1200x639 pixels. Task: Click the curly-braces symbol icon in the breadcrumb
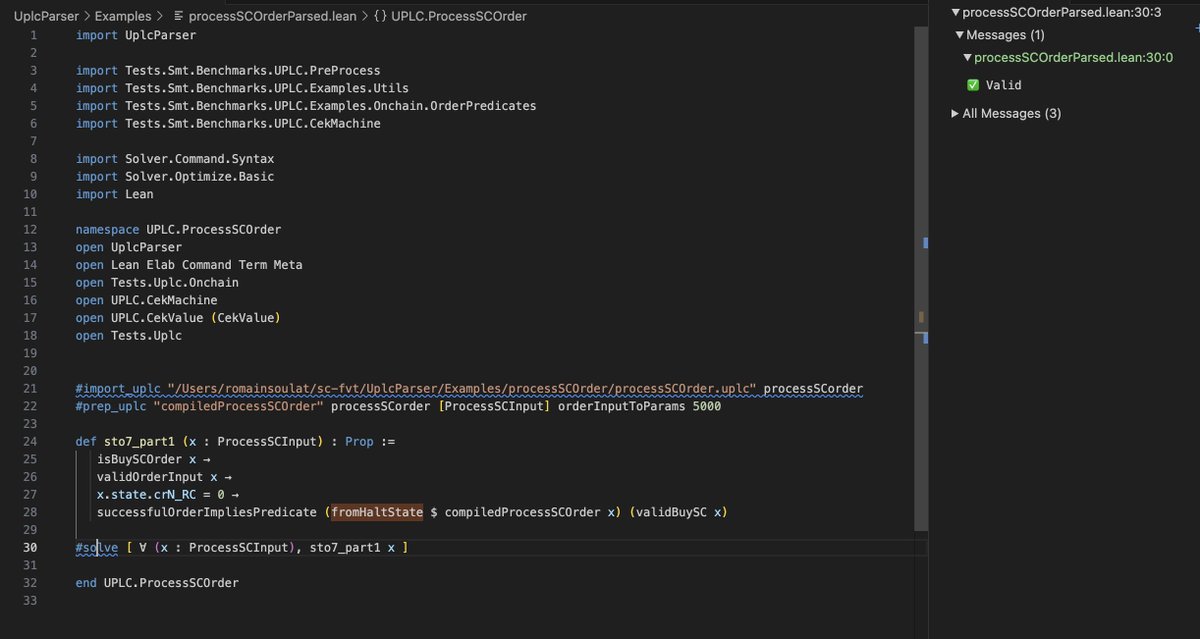[379, 15]
